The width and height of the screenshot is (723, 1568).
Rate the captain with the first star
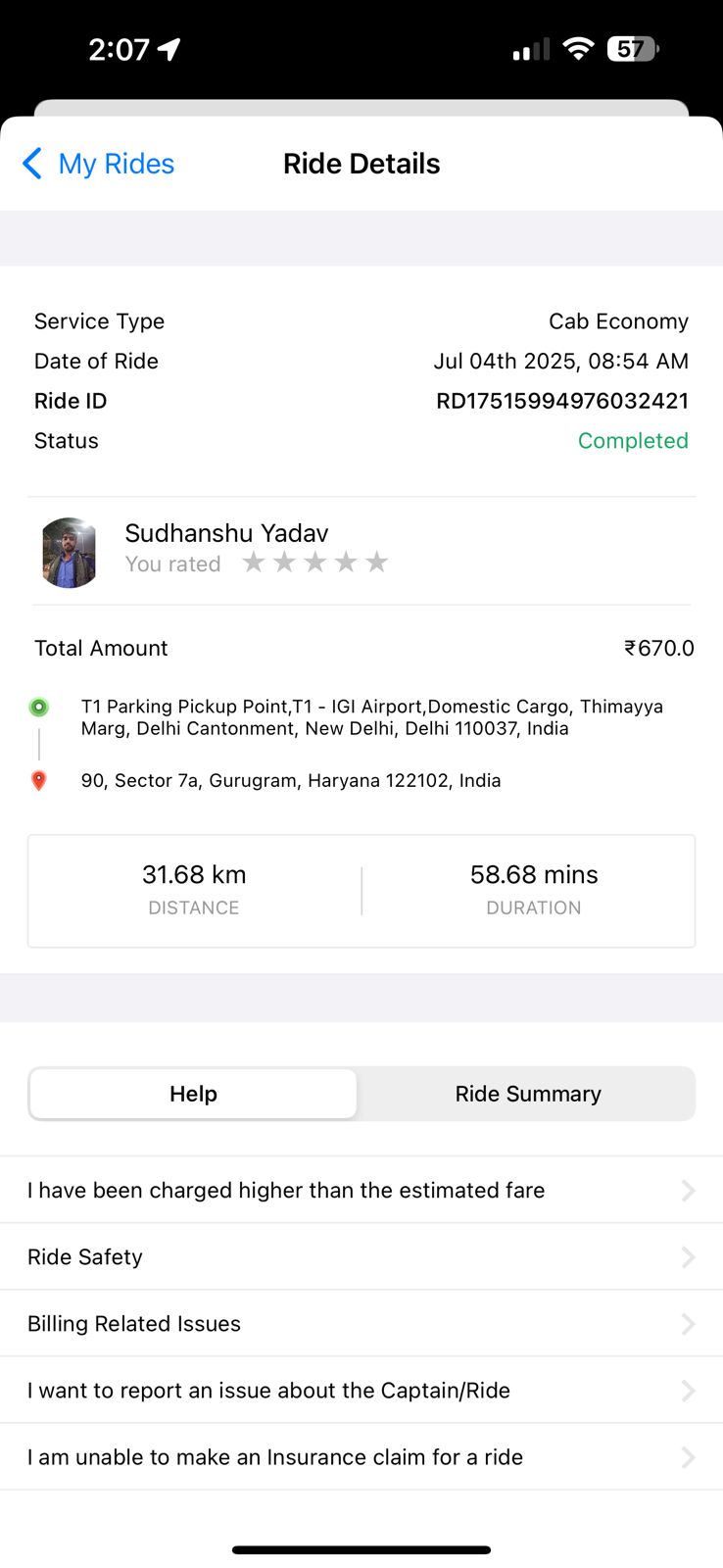(x=254, y=563)
